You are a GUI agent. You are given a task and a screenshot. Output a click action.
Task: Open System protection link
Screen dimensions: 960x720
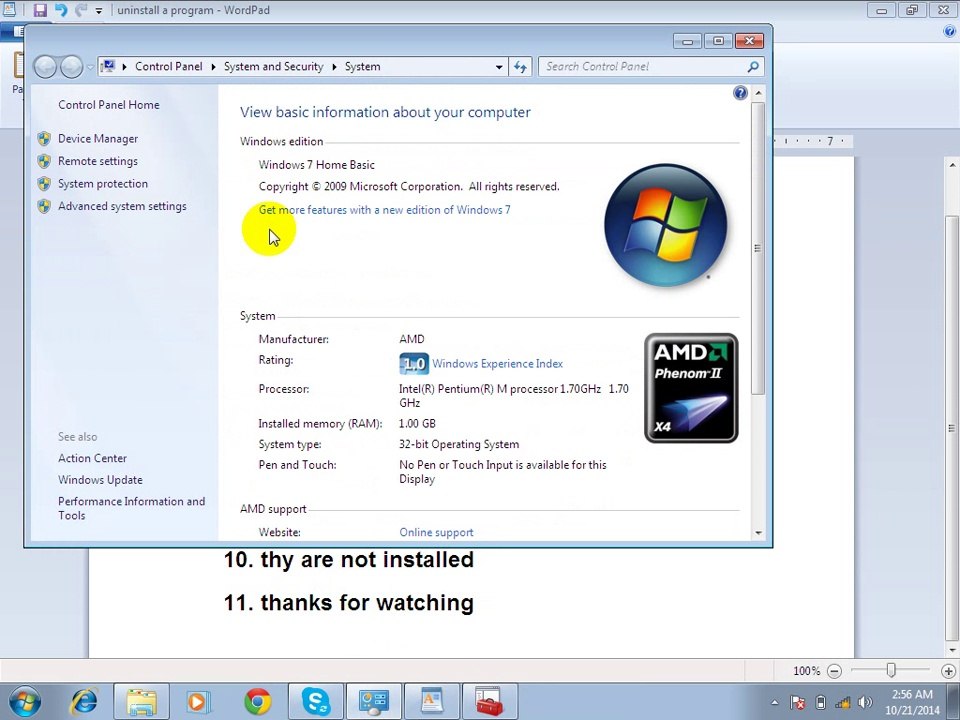[x=103, y=184]
